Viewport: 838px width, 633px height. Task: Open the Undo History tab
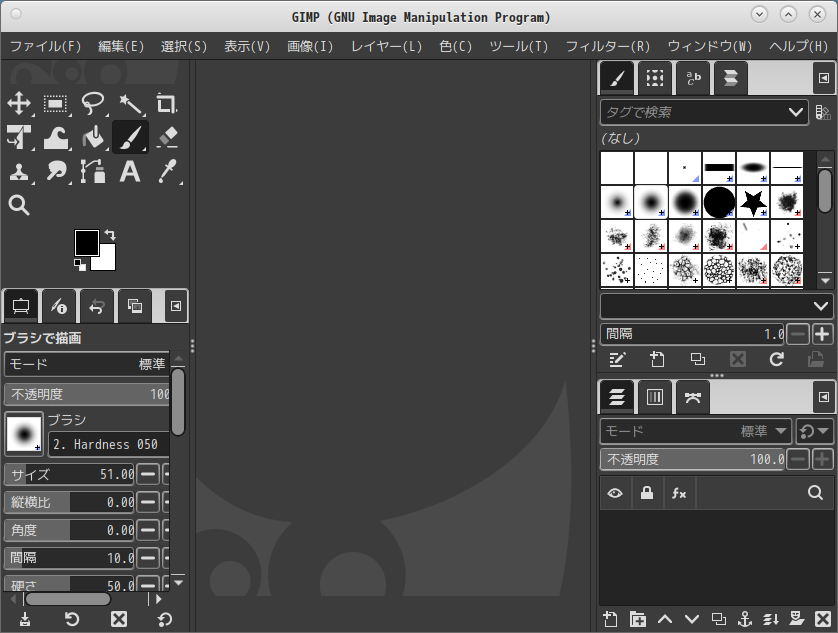96,306
